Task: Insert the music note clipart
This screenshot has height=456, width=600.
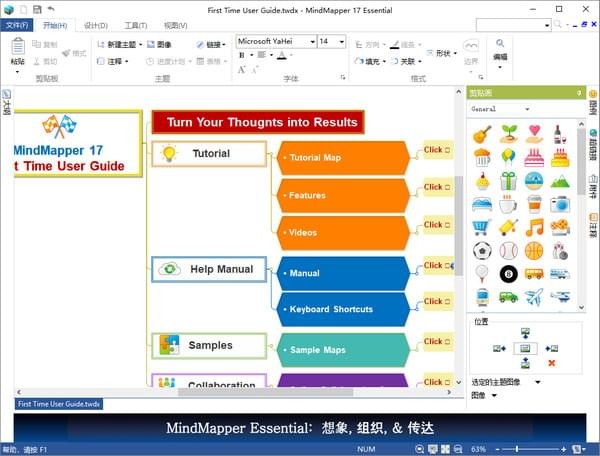Action: coord(534,227)
